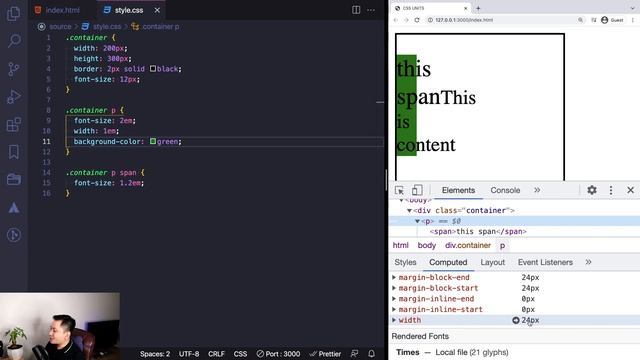Open the Extensions view

pyautogui.click(x=13, y=124)
